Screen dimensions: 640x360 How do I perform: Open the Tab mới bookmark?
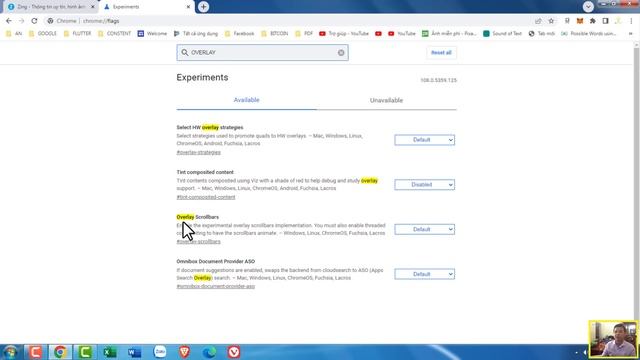pyautogui.click(x=542, y=33)
